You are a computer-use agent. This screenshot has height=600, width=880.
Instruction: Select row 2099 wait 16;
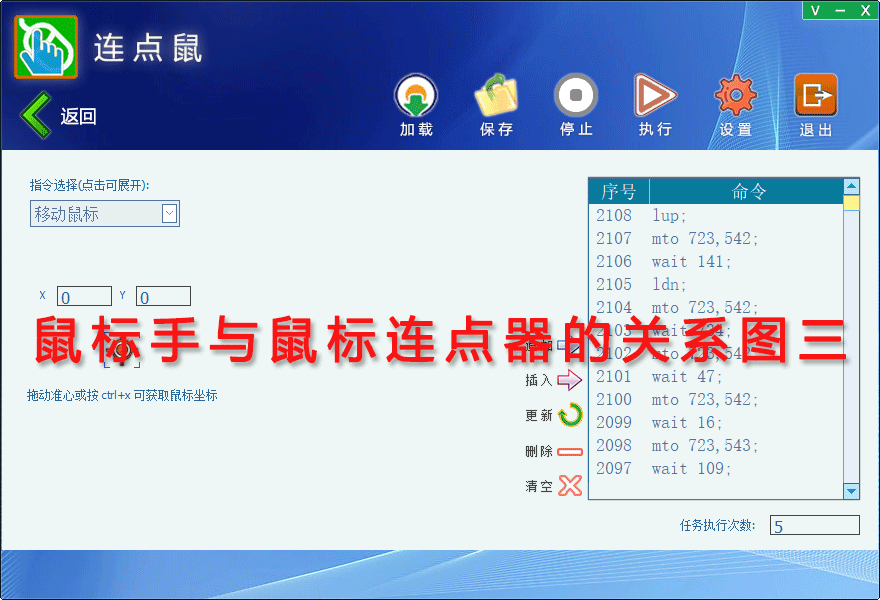[716, 423]
